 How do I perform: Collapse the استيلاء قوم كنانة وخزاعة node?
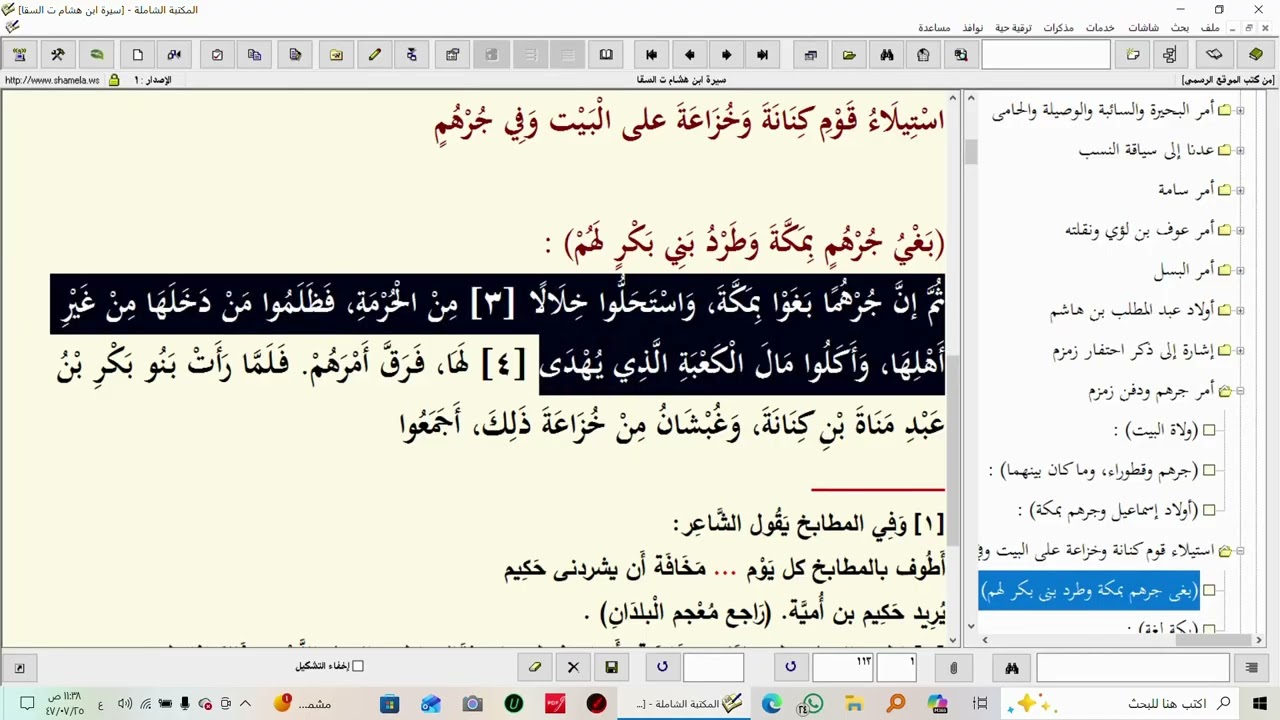coord(1240,551)
